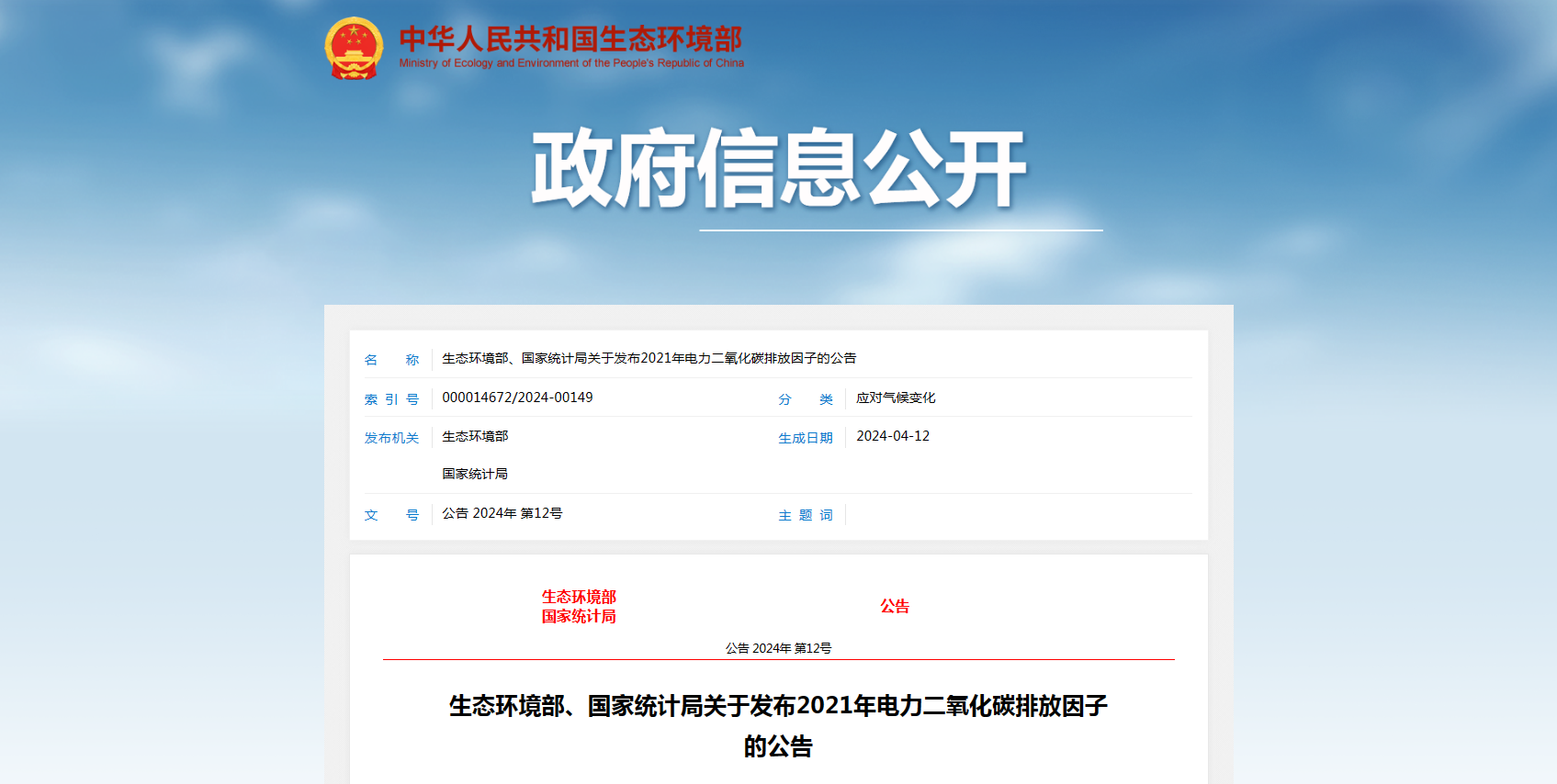Select the 发布机关 field label
Image resolution: width=1557 pixels, height=784 pixels.
point(391,438)
